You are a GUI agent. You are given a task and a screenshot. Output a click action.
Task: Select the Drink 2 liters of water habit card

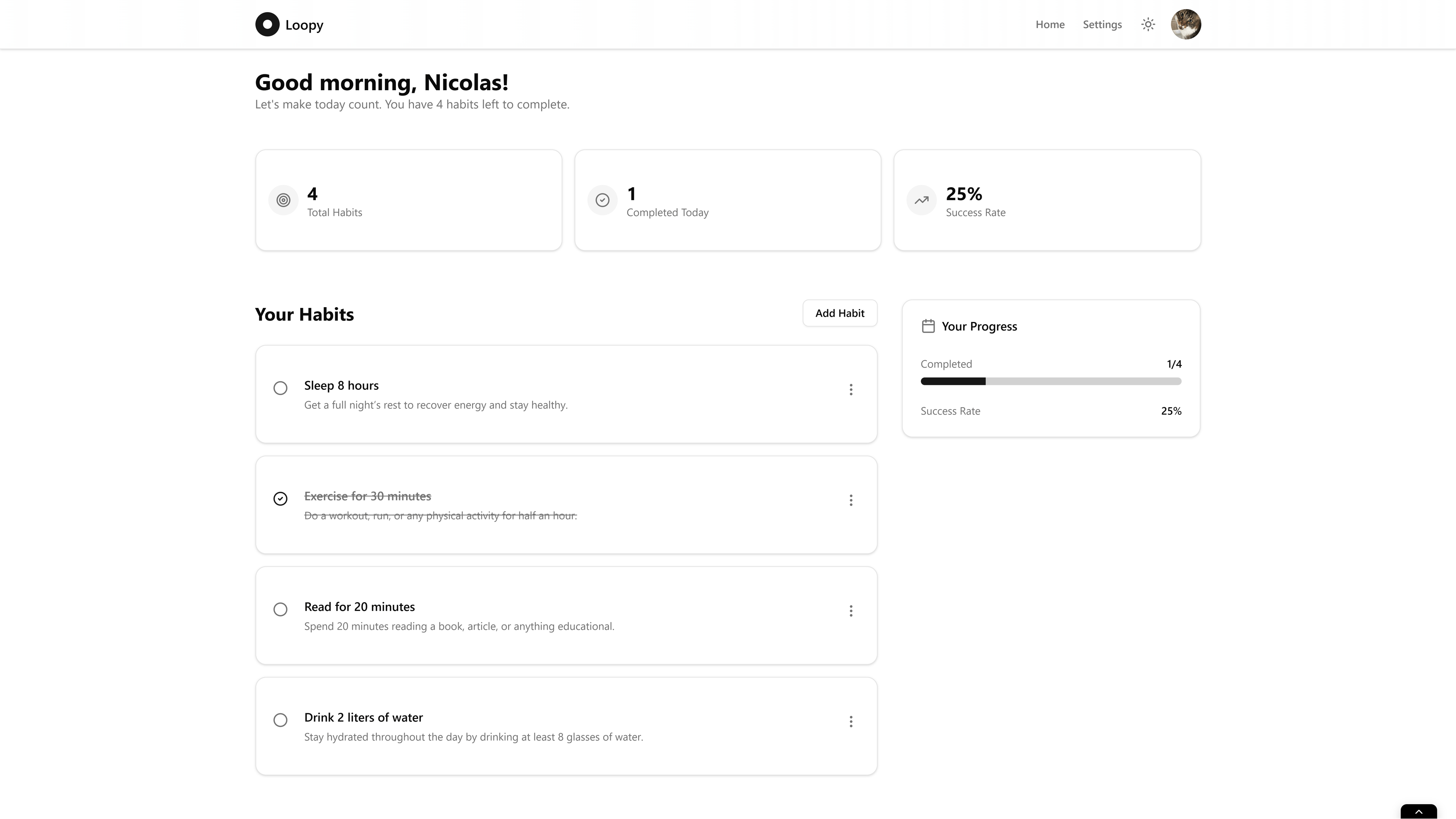[x=566, y=726]
